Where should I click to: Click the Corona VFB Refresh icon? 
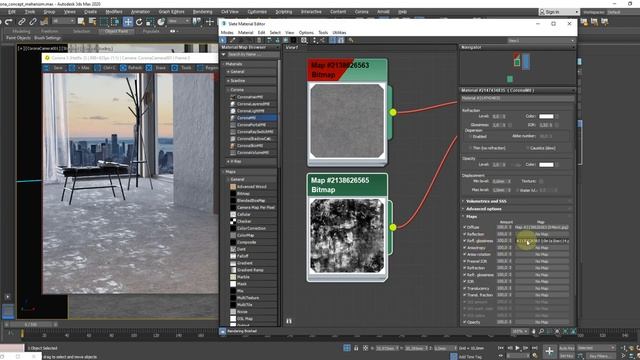(123, 68)
